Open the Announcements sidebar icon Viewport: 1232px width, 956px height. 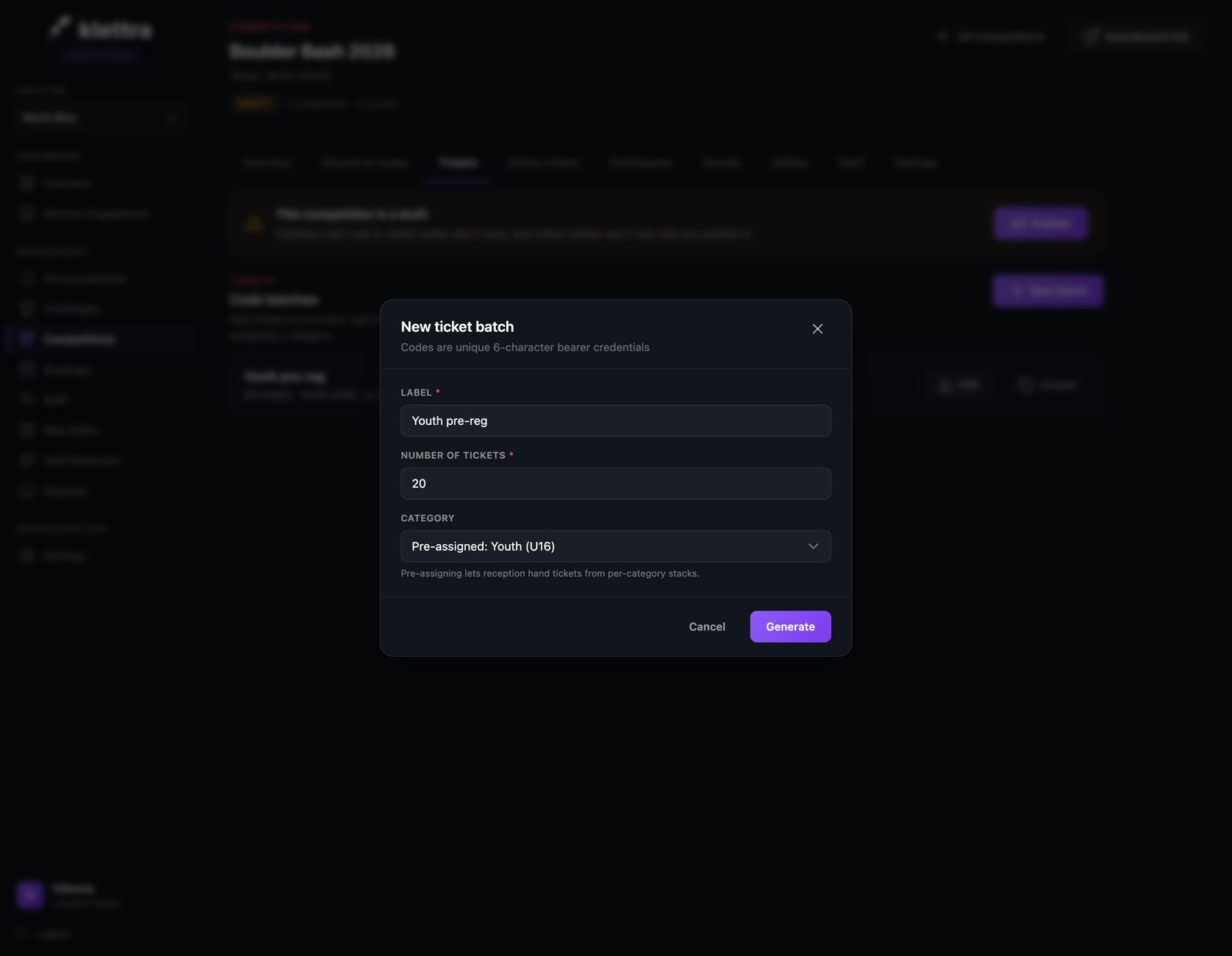point(27,278)
